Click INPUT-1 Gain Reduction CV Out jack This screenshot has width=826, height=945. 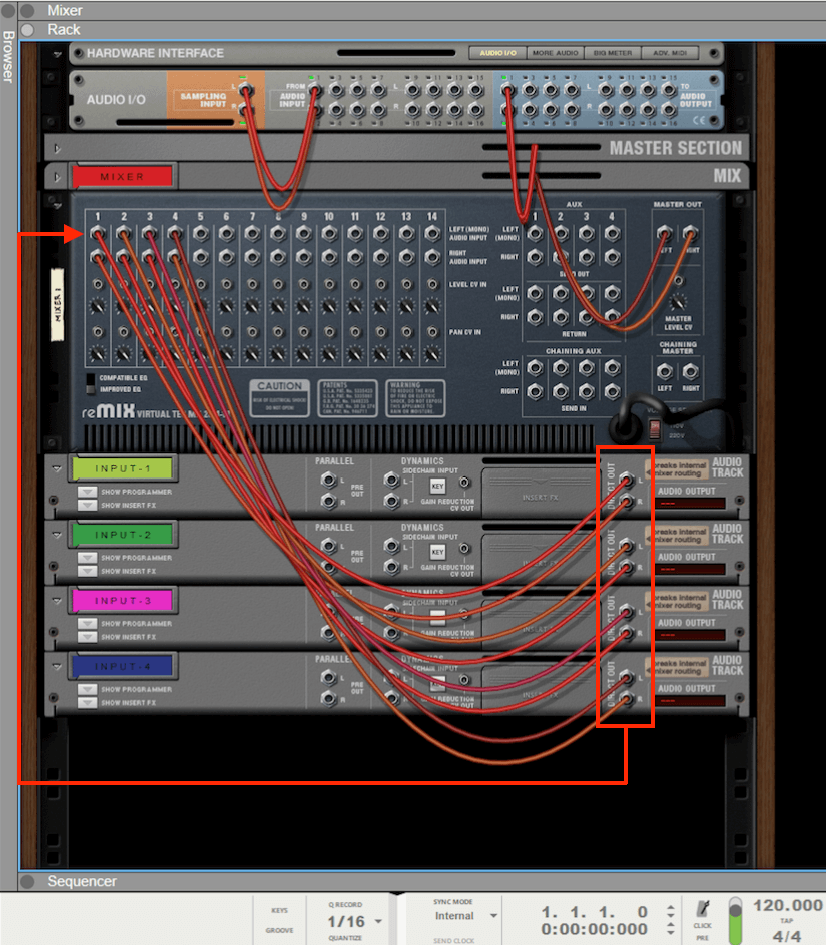pyautogui.click(x=464, y=482)
